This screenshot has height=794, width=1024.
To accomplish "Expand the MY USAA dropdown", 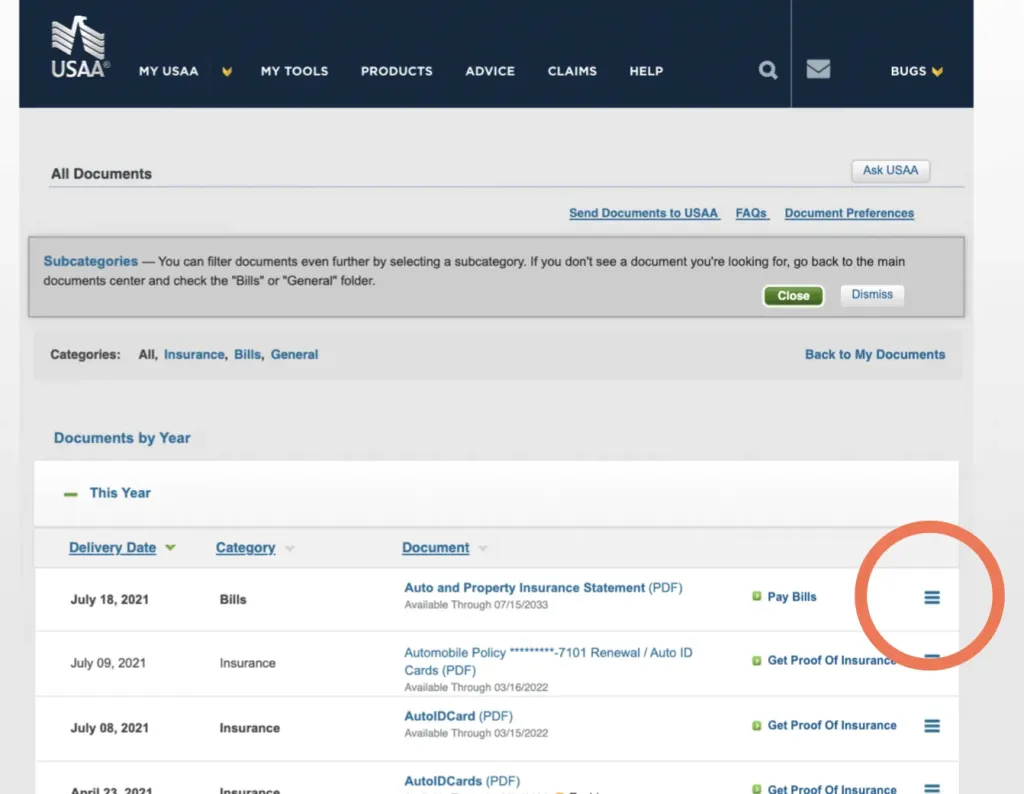I will click(x=227, y=71).
